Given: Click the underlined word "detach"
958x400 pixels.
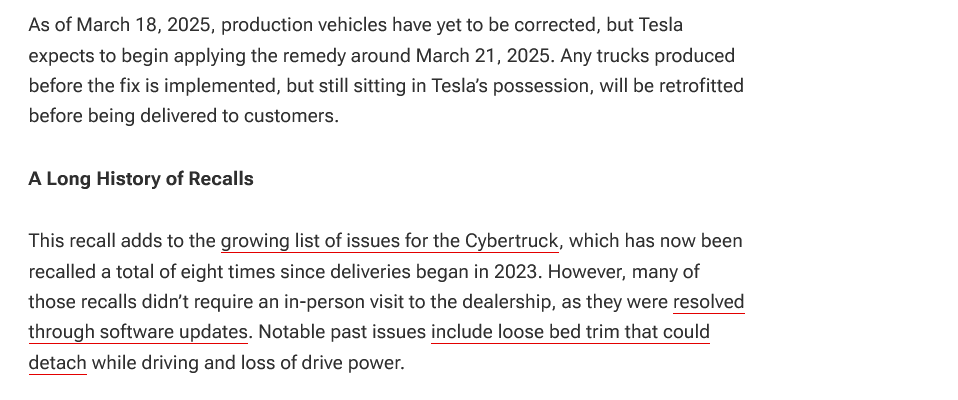Looking at the screenshot, I should (57, 363).
